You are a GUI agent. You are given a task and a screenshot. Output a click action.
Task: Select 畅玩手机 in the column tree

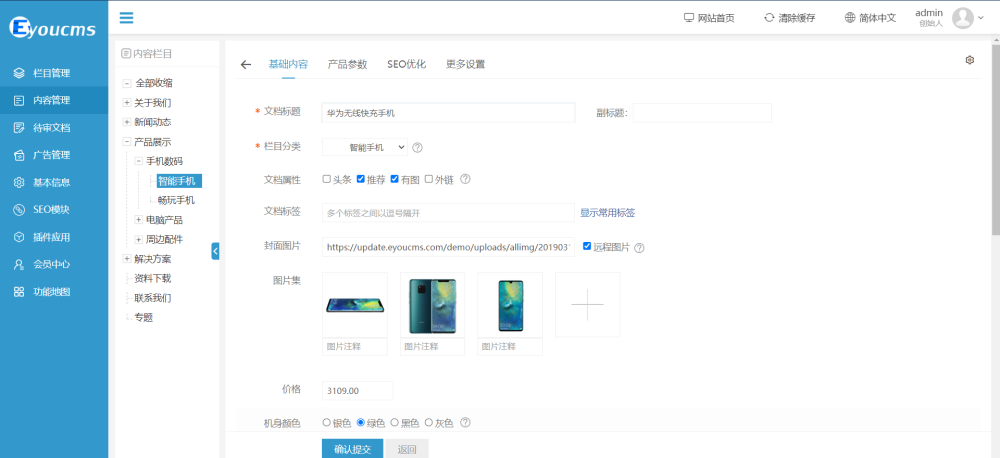click(x=176, y=200)
